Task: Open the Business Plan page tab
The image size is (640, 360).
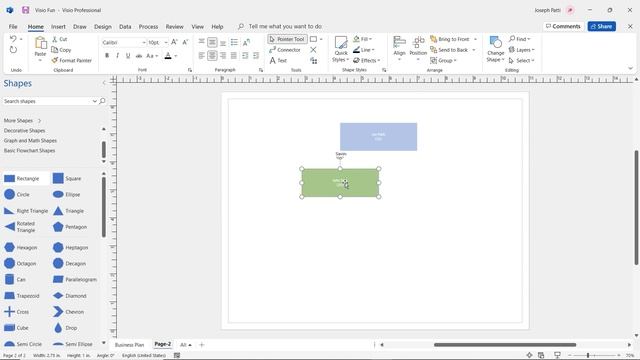Action: point(129,345)
